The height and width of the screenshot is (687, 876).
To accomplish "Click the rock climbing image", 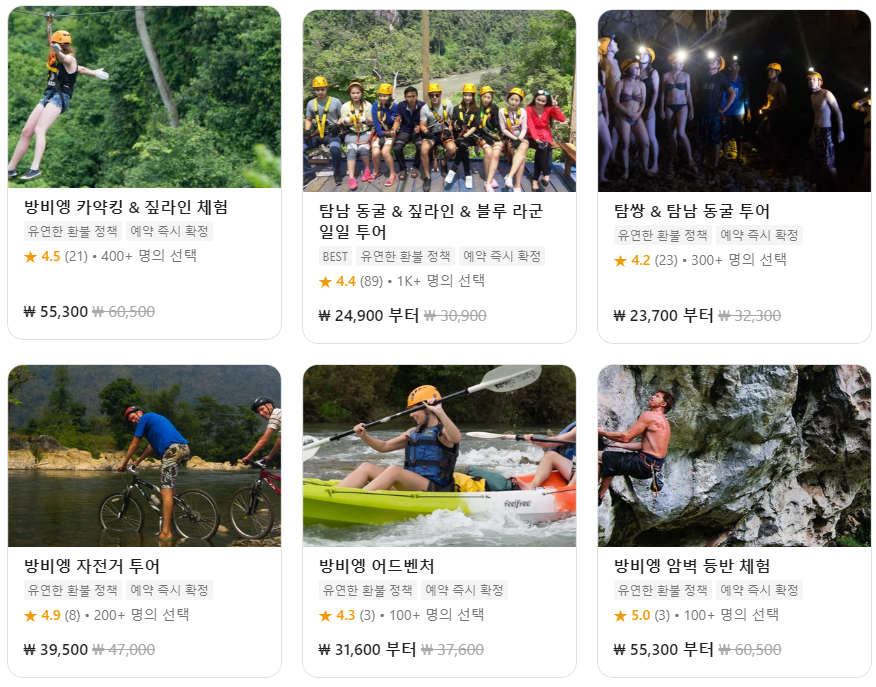I will point(734,456).
